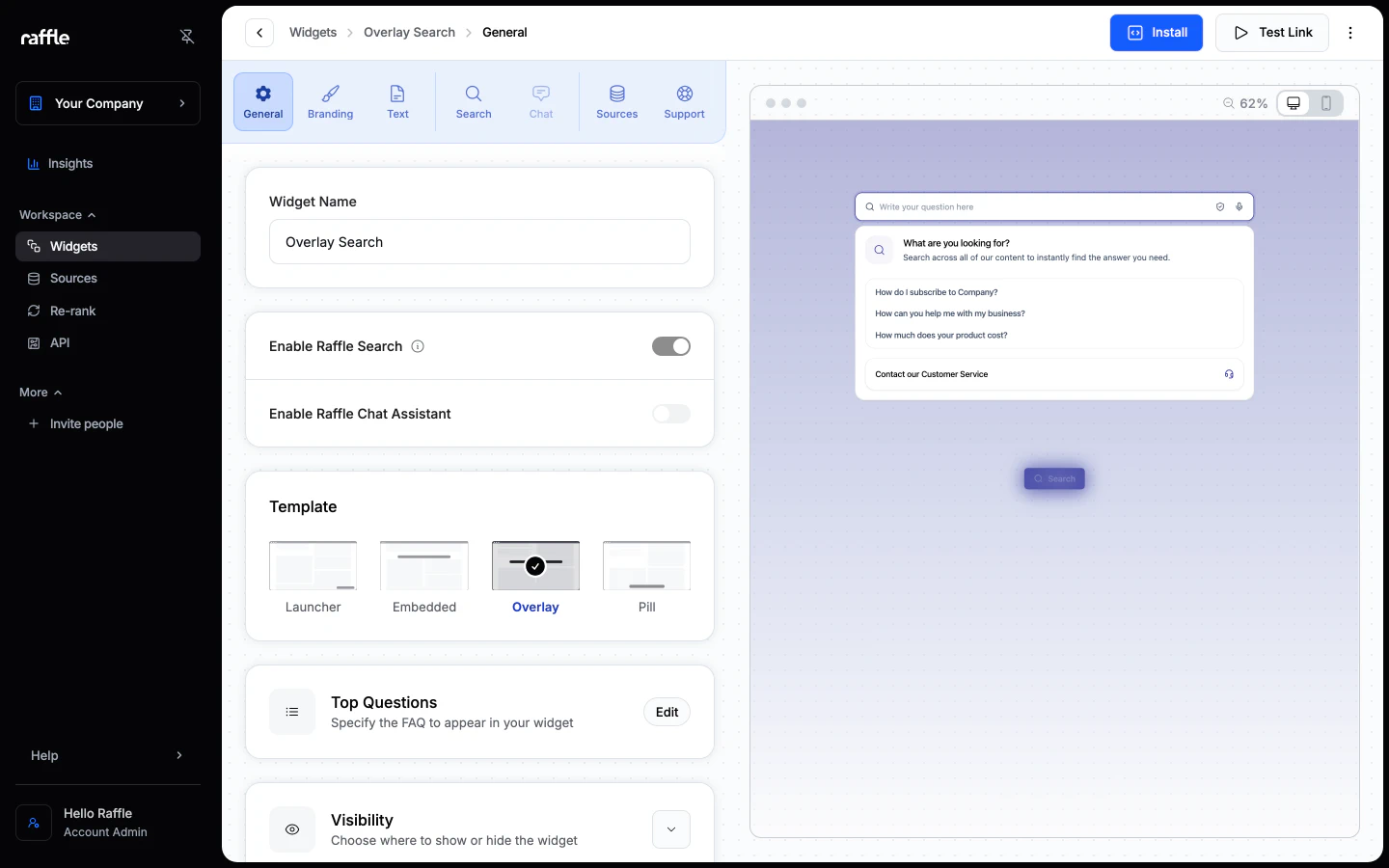Click the back arrow button
This screenshot has height=868, width=1389.
(x=259, y=33)
